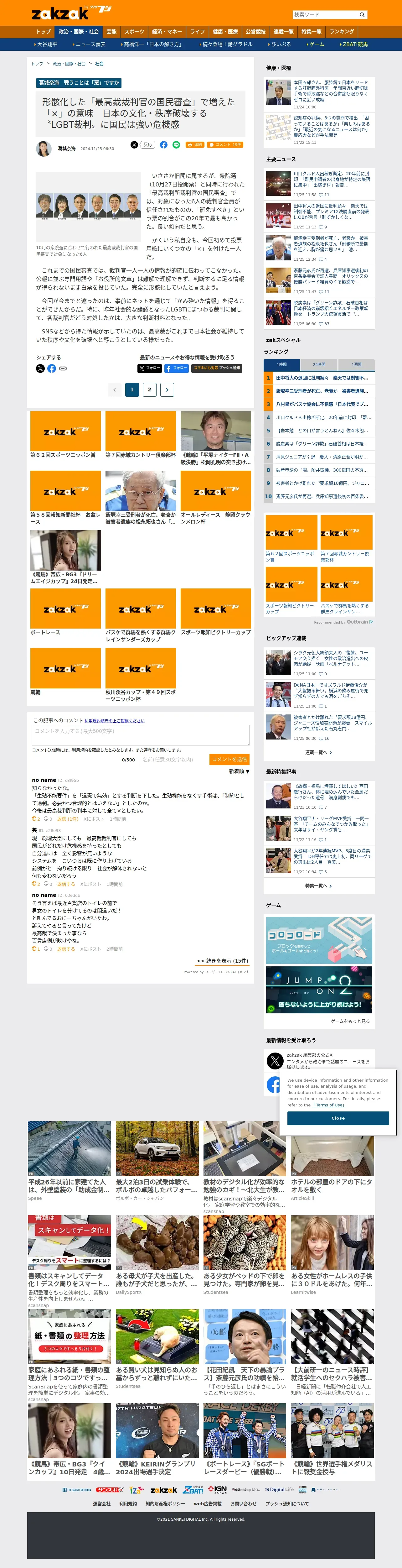The height and width of the screenshot is (1568, 402).
Task: Click コメントを送信 button
Action: [x=229, y=759]
